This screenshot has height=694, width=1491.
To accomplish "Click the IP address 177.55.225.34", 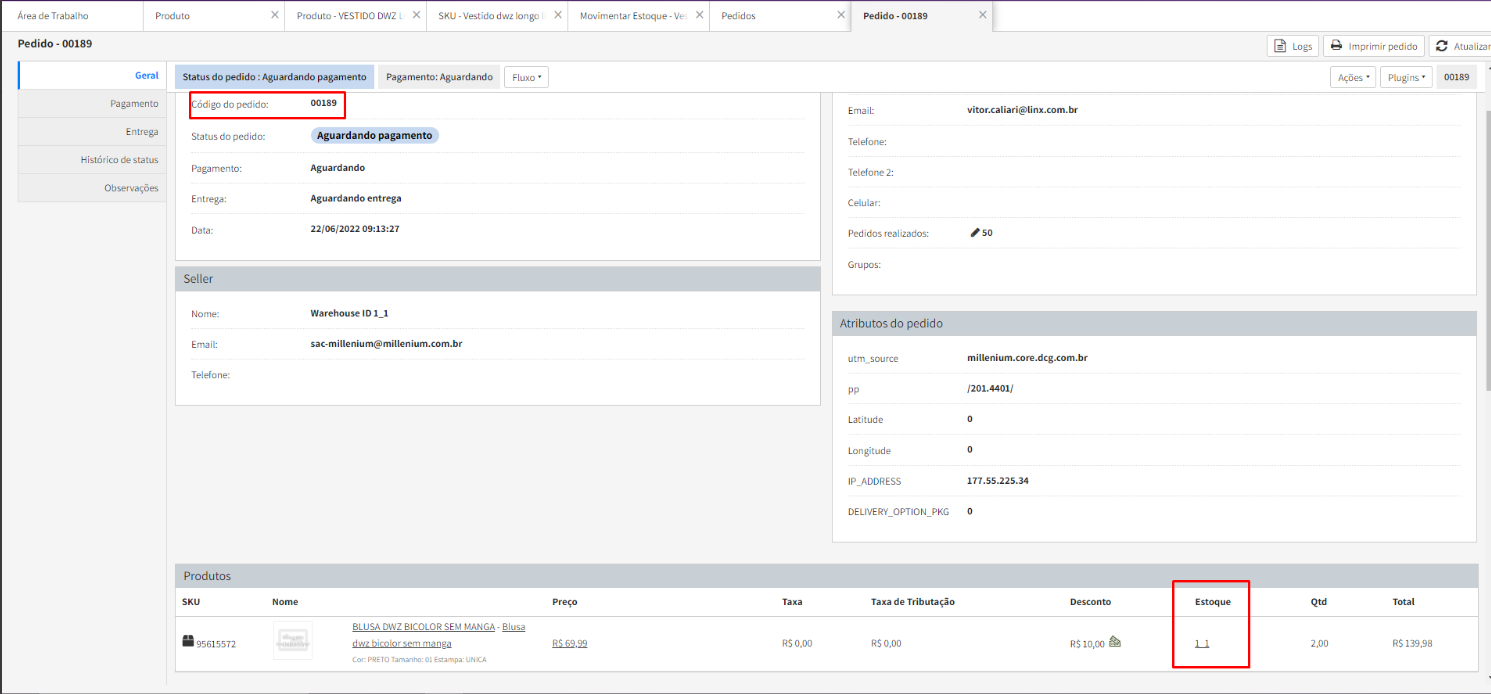I will coord(998,480).
